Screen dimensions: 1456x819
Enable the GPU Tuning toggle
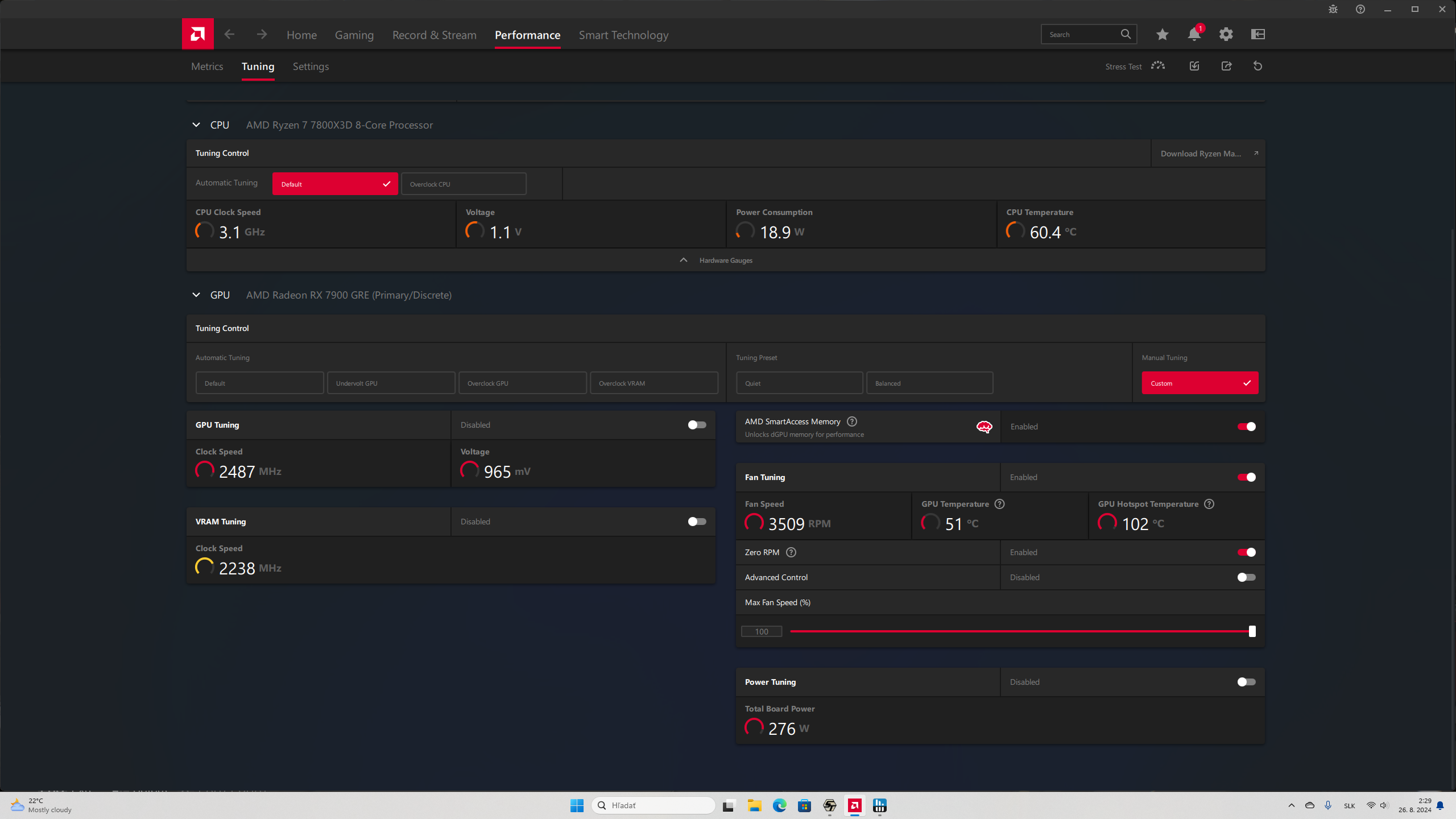click(697, 425)
